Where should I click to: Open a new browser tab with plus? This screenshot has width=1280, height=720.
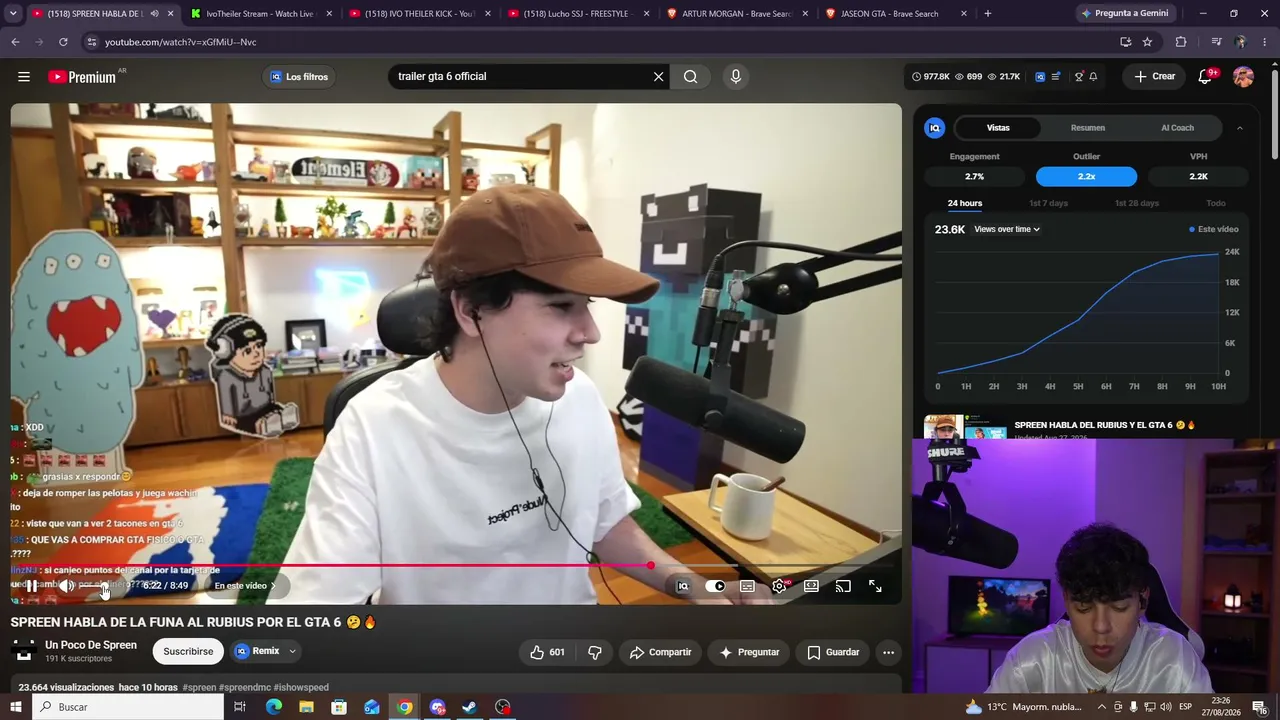pos(987,14)
